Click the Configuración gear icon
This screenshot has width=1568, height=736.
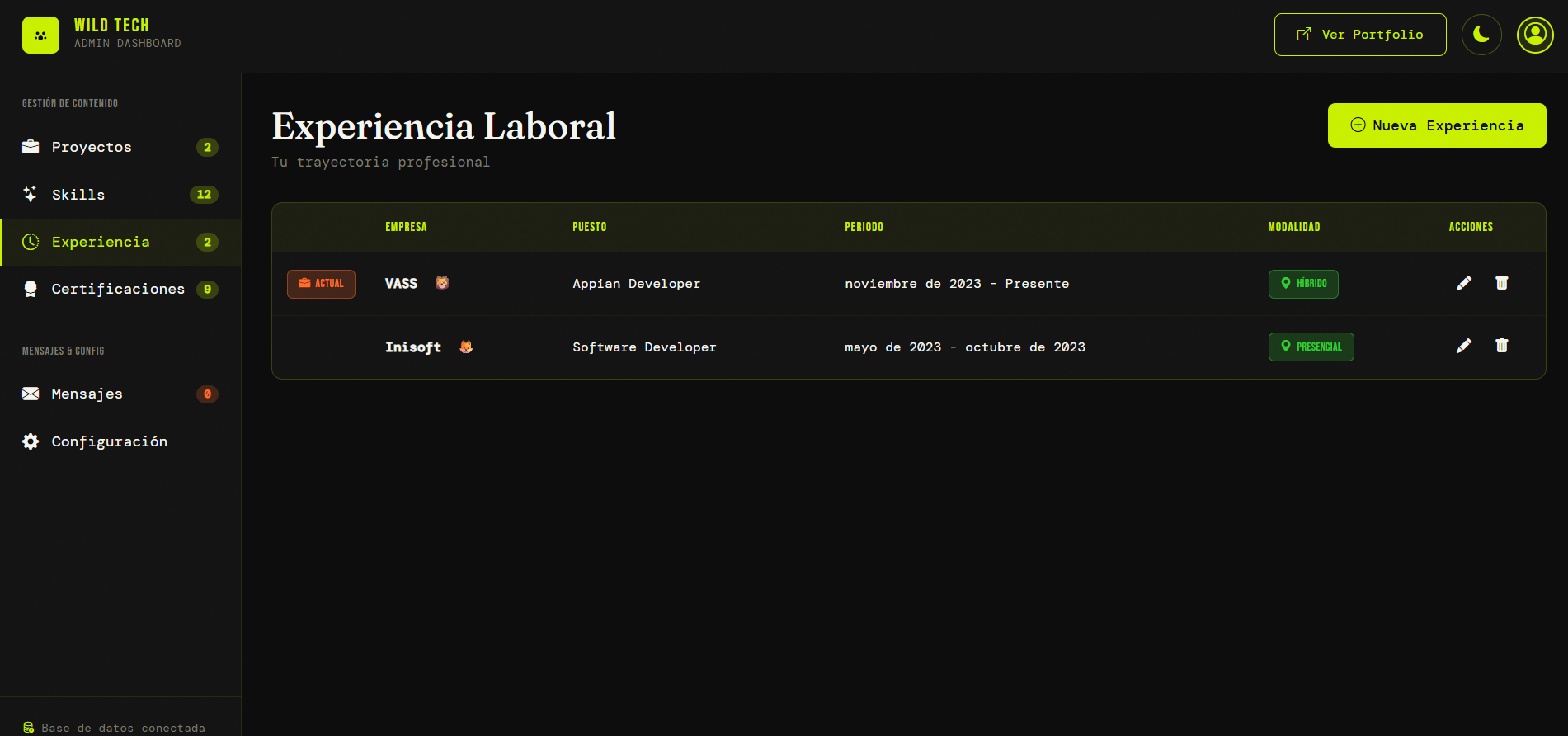pyautogui.click(x=31, y=441)
